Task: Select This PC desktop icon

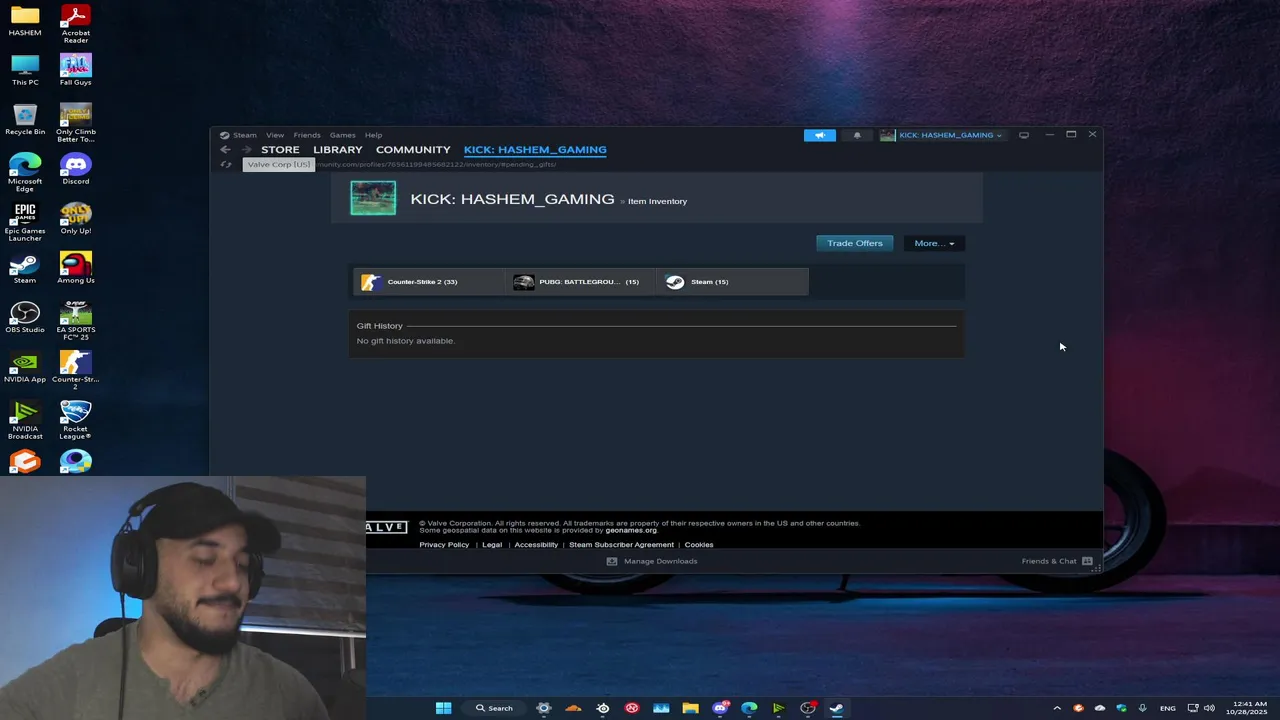Action: click(25, 70)
